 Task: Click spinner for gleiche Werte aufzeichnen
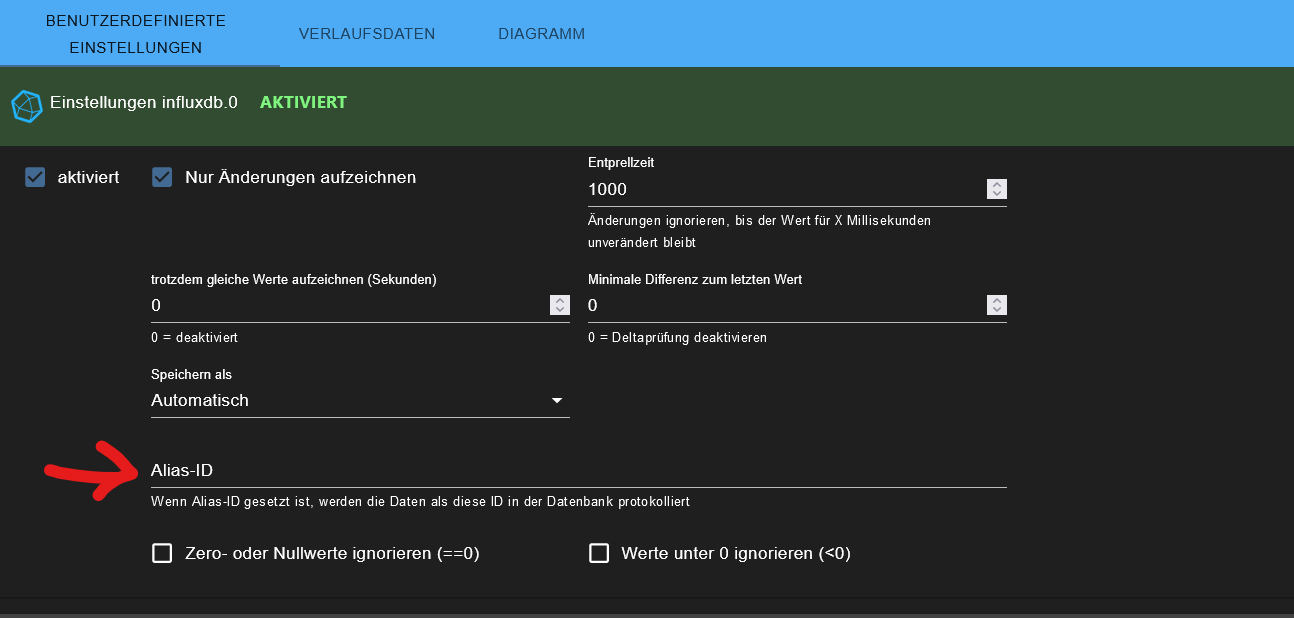pyautogui.click(x=560, y=305)
